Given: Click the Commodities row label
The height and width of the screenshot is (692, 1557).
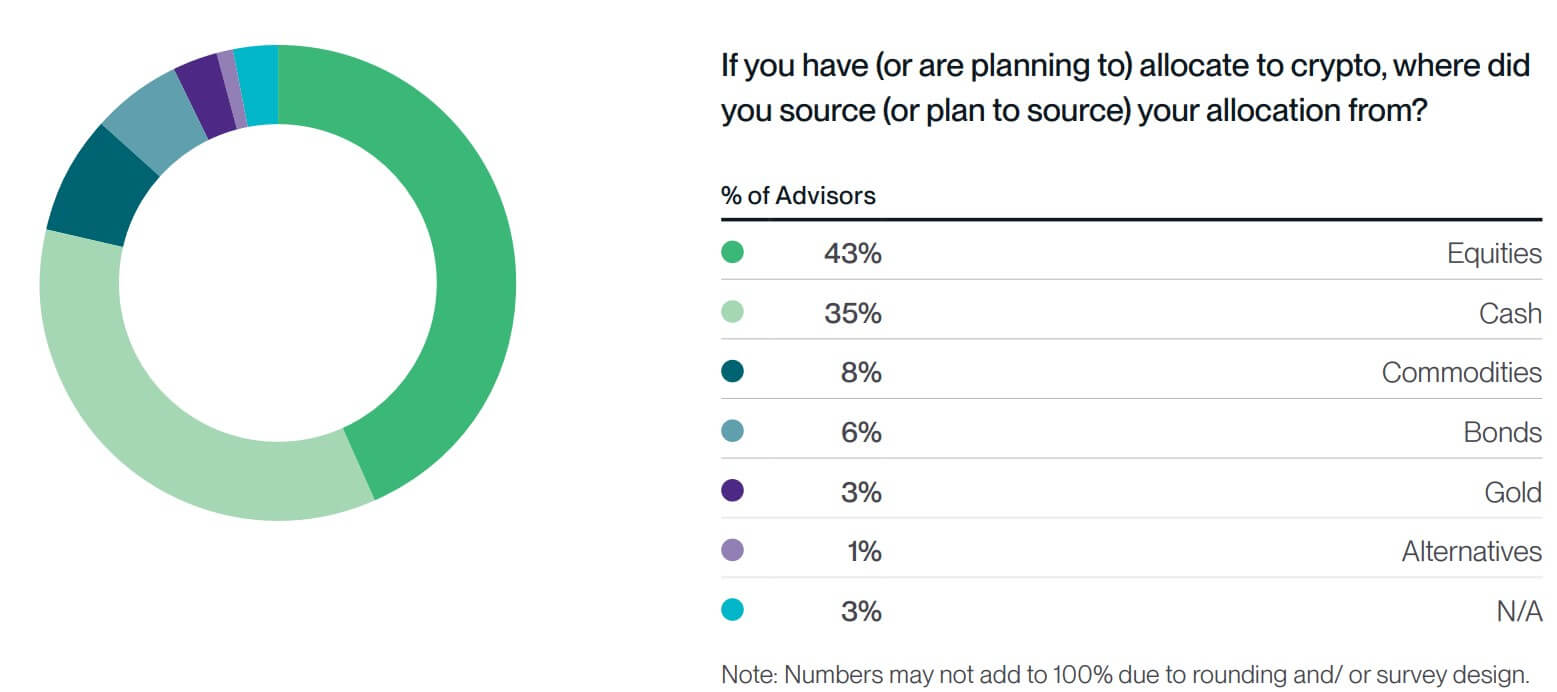Looking at the screenshot, I should pyautogui.click(x=1461, y=372).
